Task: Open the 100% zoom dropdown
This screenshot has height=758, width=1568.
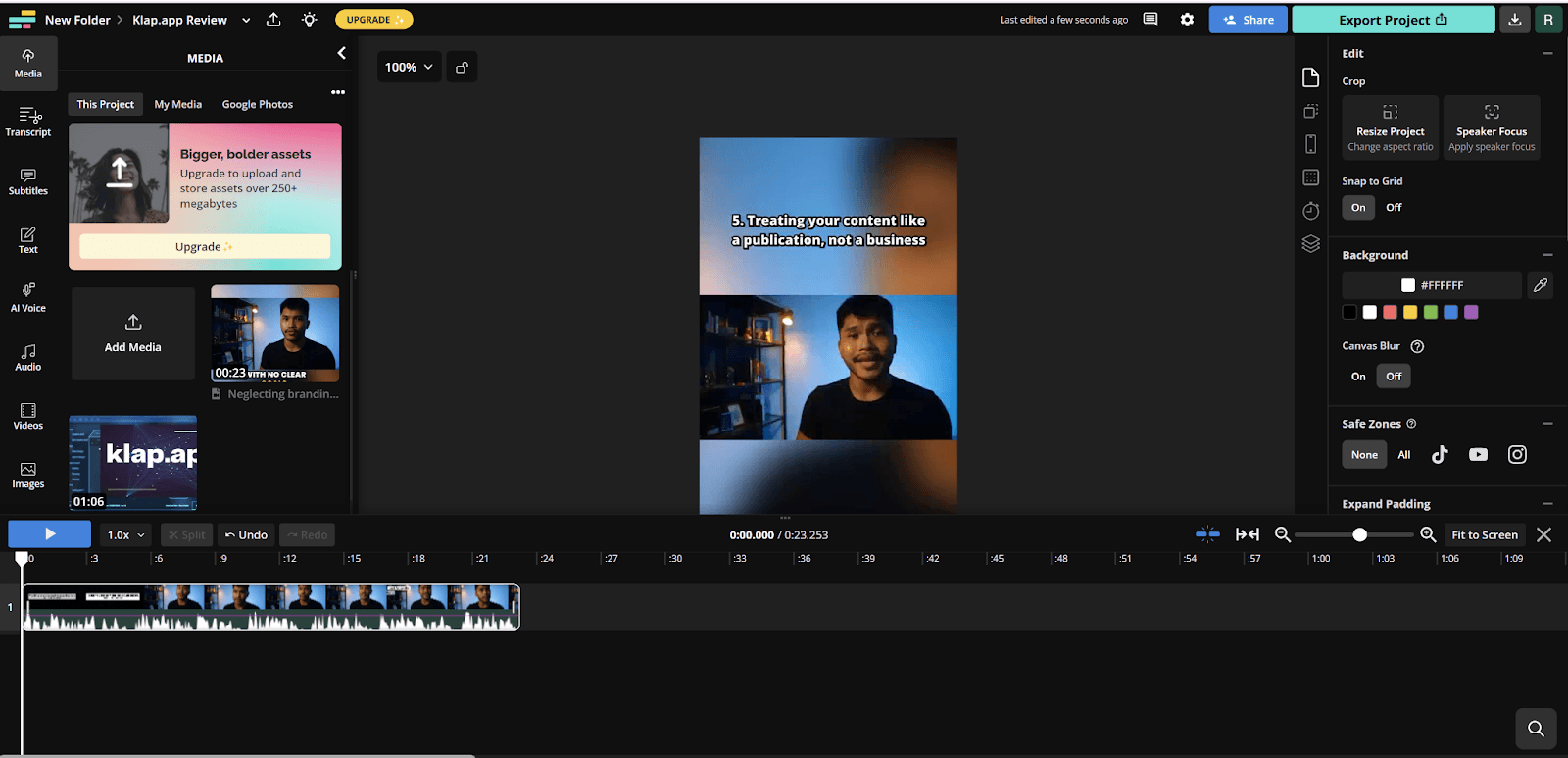Action: coord(409,67)
